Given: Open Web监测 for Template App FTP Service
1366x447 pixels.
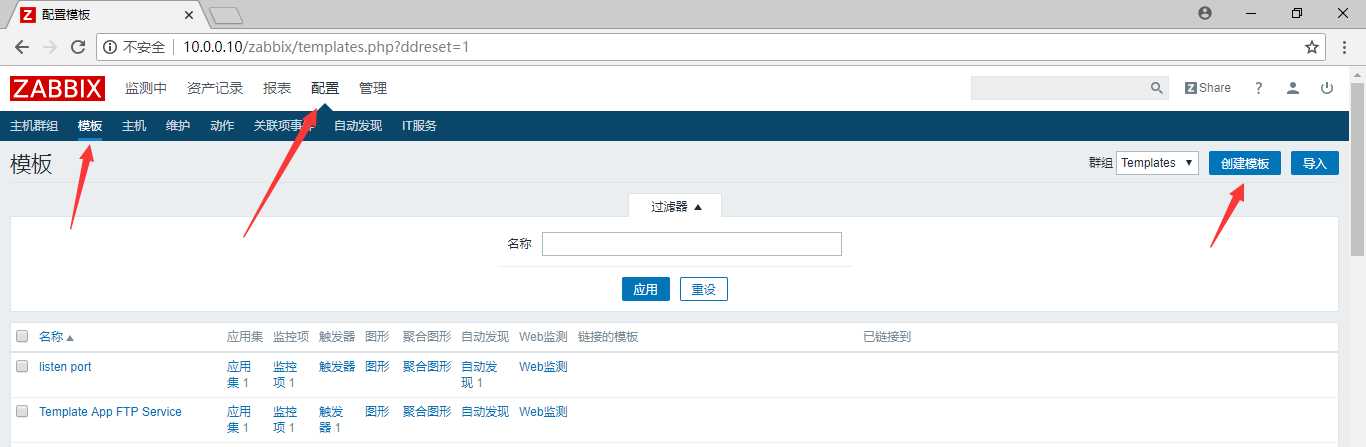Looking at the screenshot, I should 543,411.
